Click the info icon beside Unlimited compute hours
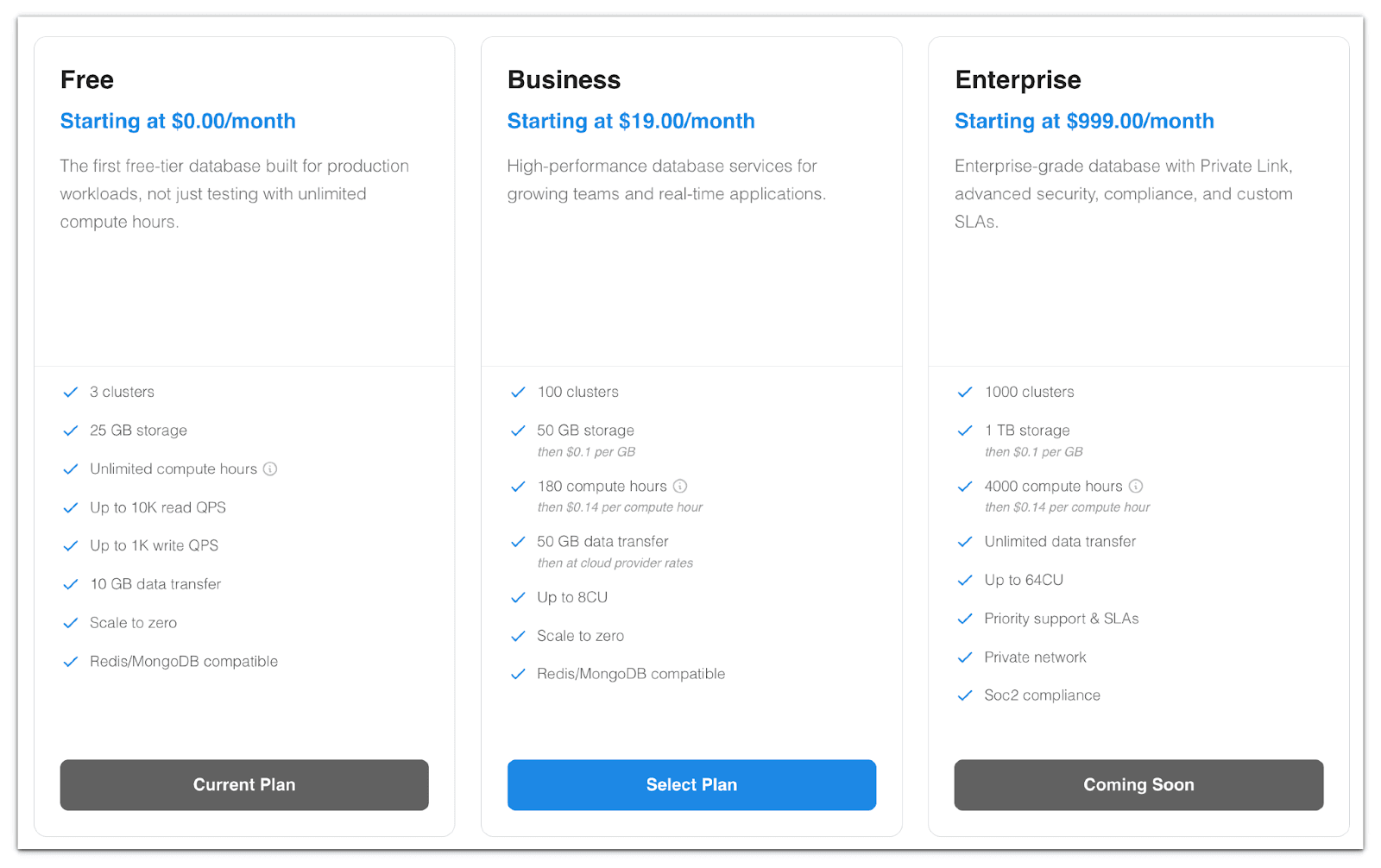This screenshot has height=868, width=1381. 270,469
